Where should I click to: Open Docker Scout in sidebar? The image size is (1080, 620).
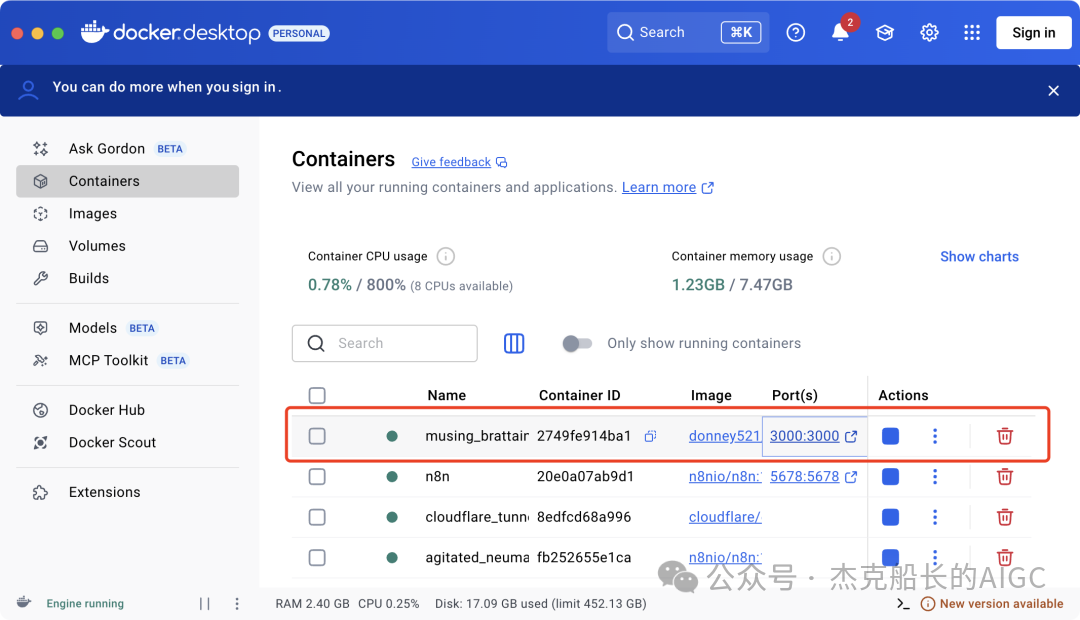tap(127, 442)
